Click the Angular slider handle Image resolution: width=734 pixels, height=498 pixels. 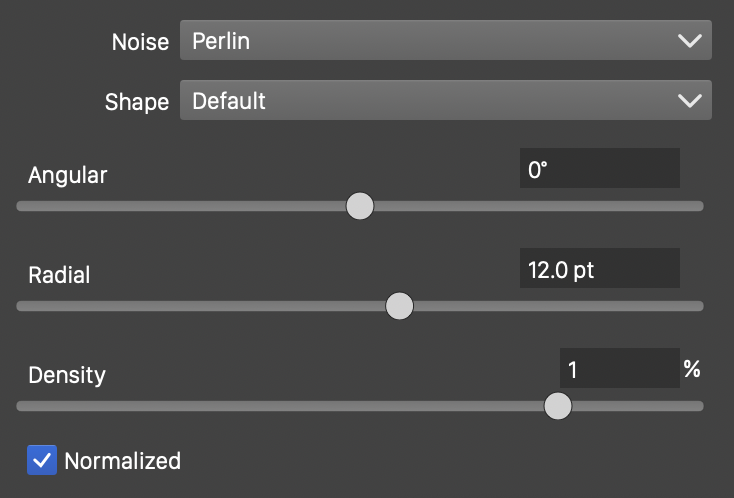coord(360,207)
